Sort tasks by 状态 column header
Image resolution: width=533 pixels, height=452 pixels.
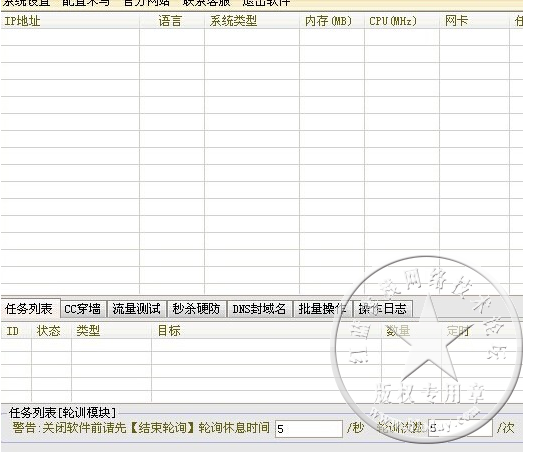point(51,331)
